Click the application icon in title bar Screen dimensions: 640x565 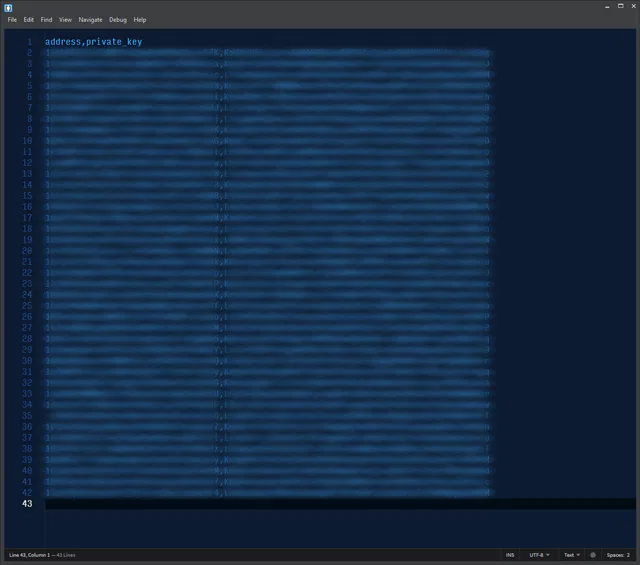(8, 7)
